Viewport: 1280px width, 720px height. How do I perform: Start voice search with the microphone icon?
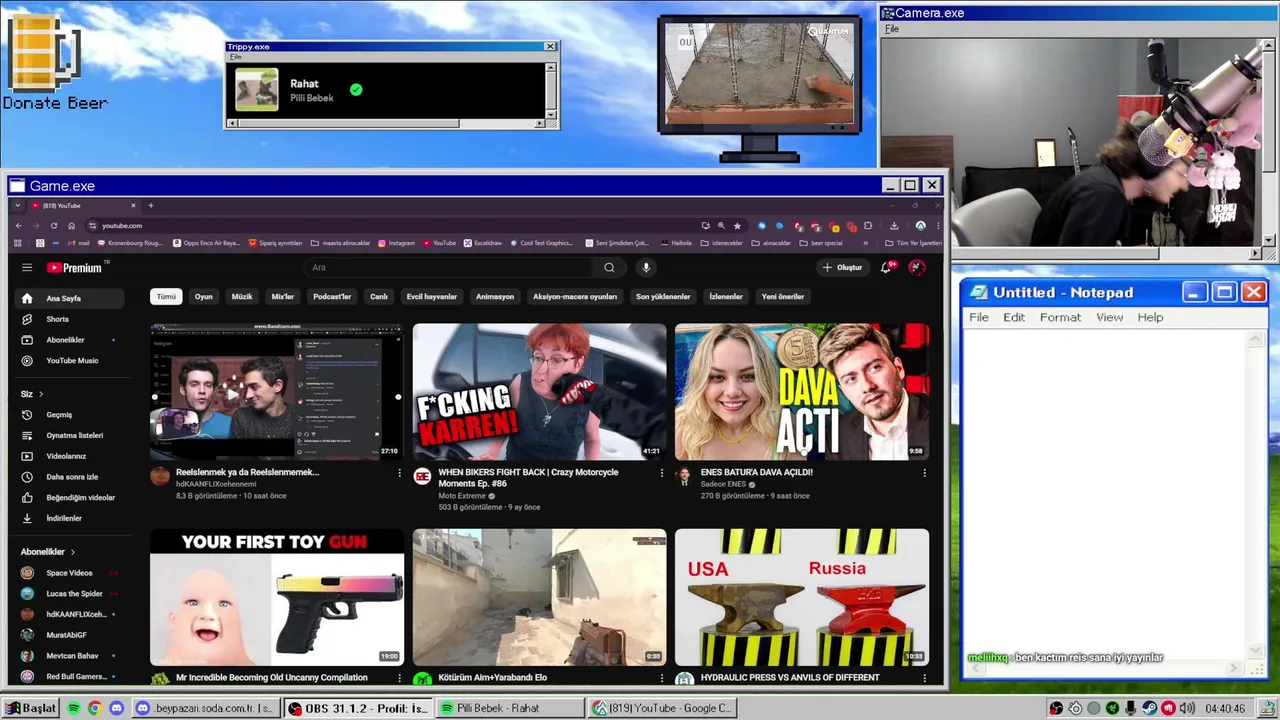(x=646, y=267)
